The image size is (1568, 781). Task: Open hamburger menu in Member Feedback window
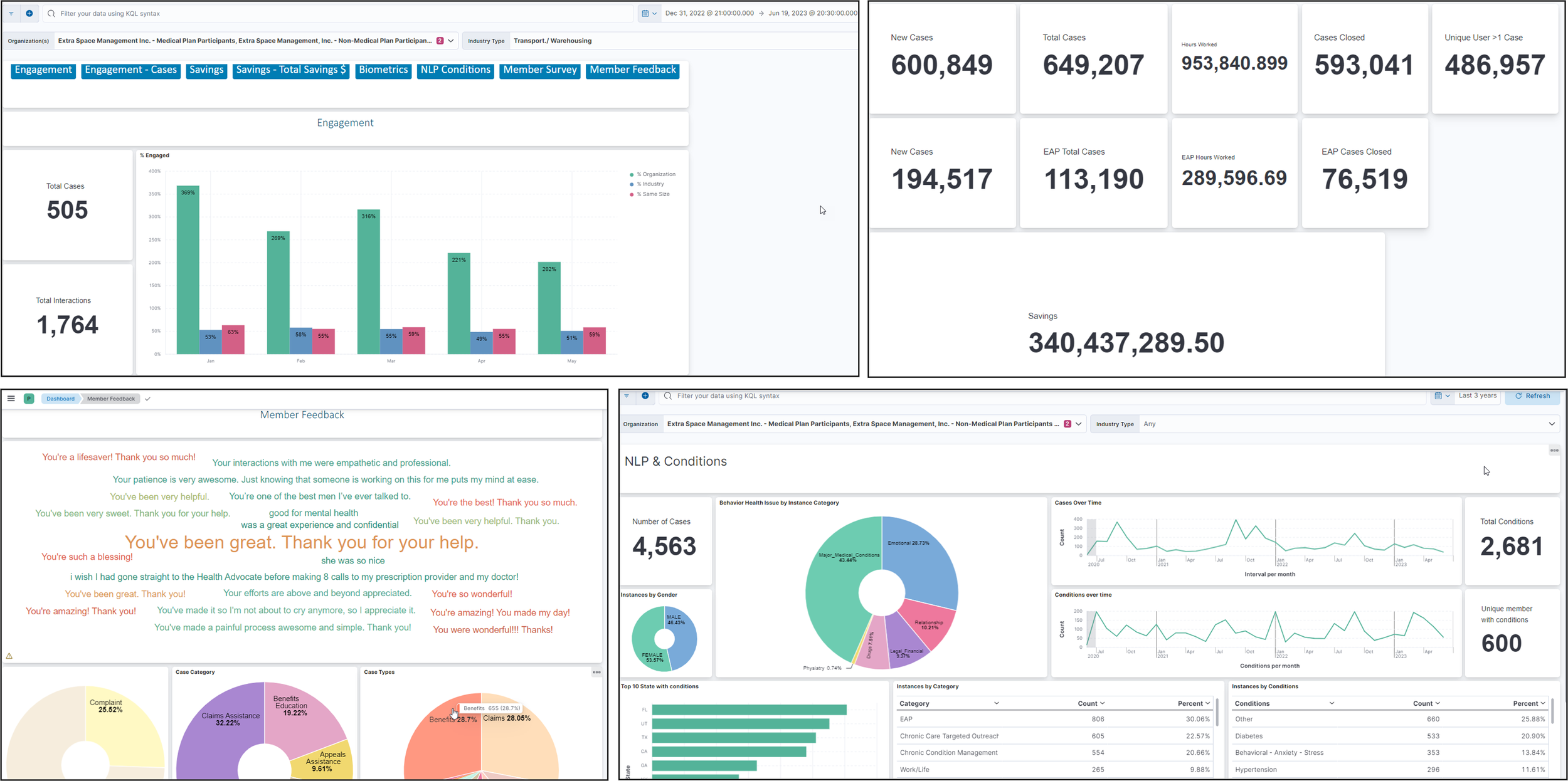(x=11, y=399)
